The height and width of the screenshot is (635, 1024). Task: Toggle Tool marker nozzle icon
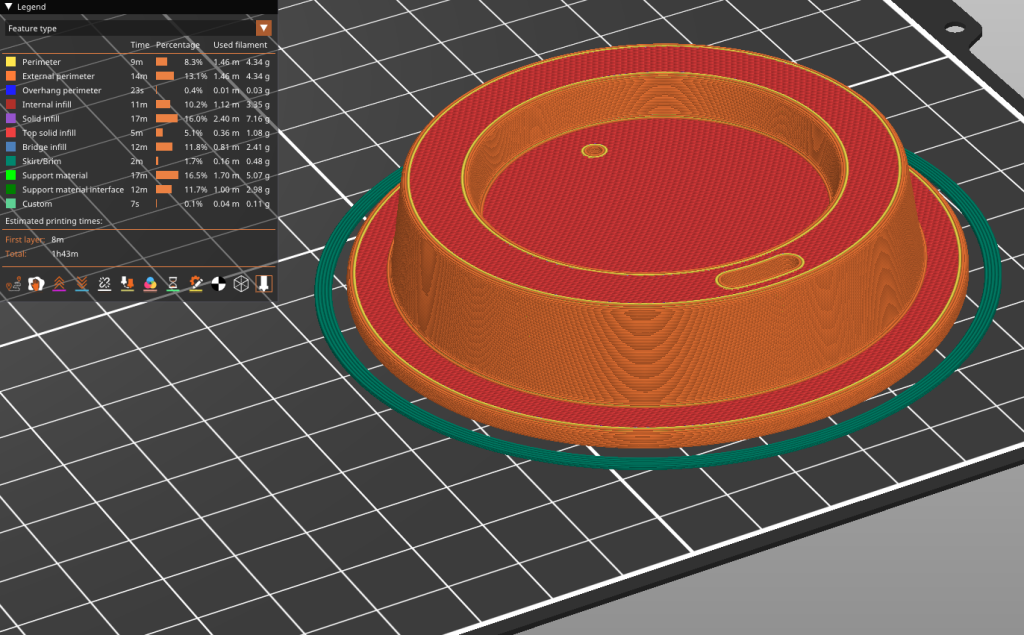click(x=264, y=284)
